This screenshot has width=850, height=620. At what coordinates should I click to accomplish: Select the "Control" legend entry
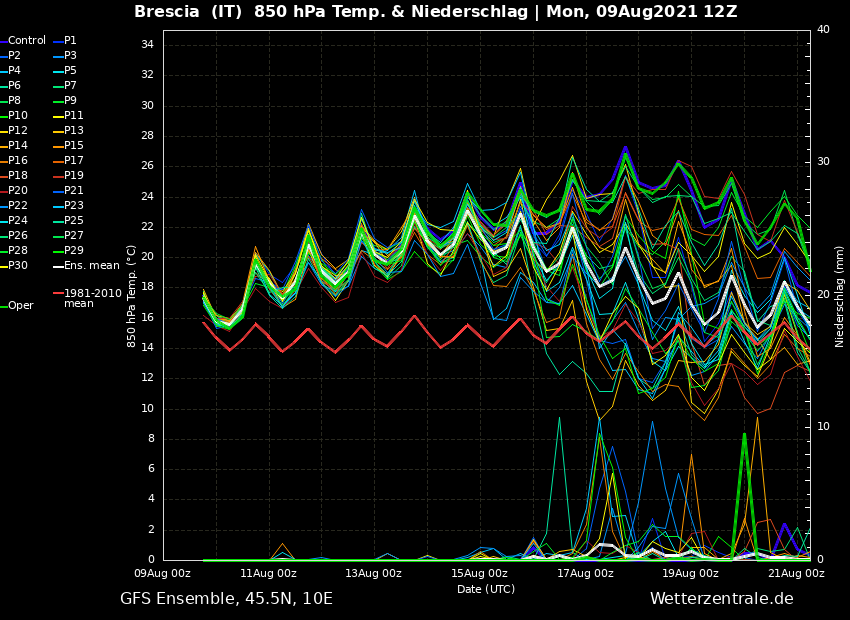(x=23, y=41)
